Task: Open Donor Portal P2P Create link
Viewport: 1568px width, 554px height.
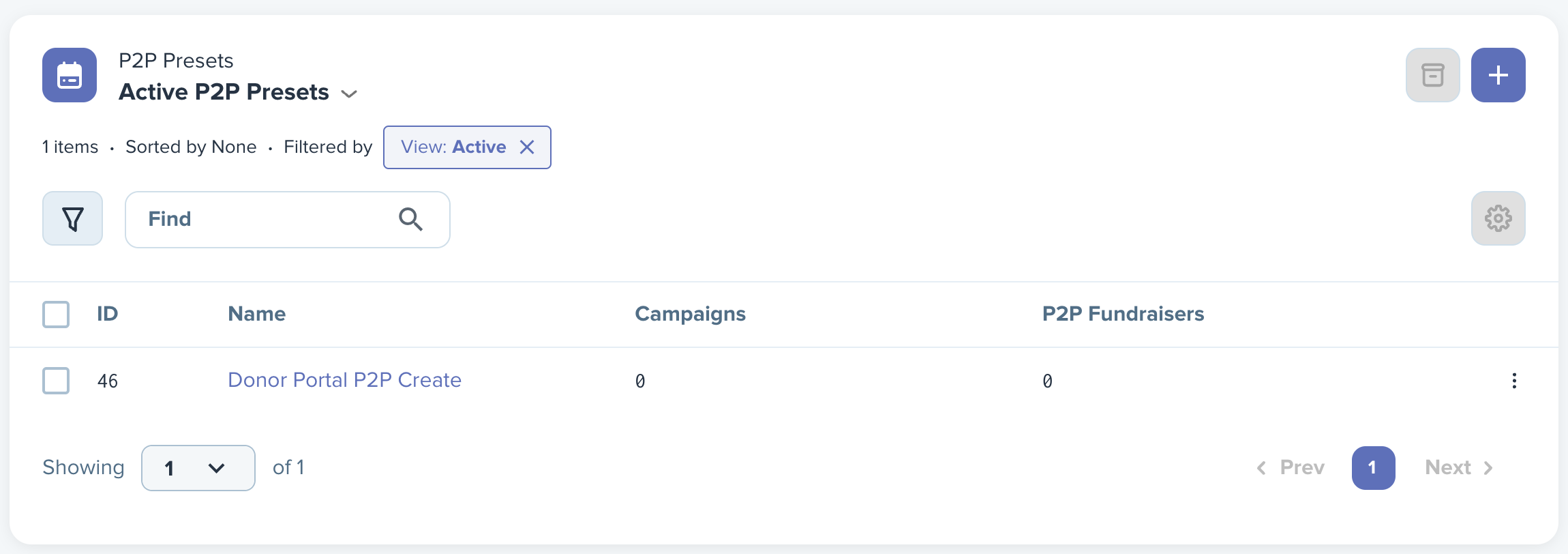Action: (344, 380)
